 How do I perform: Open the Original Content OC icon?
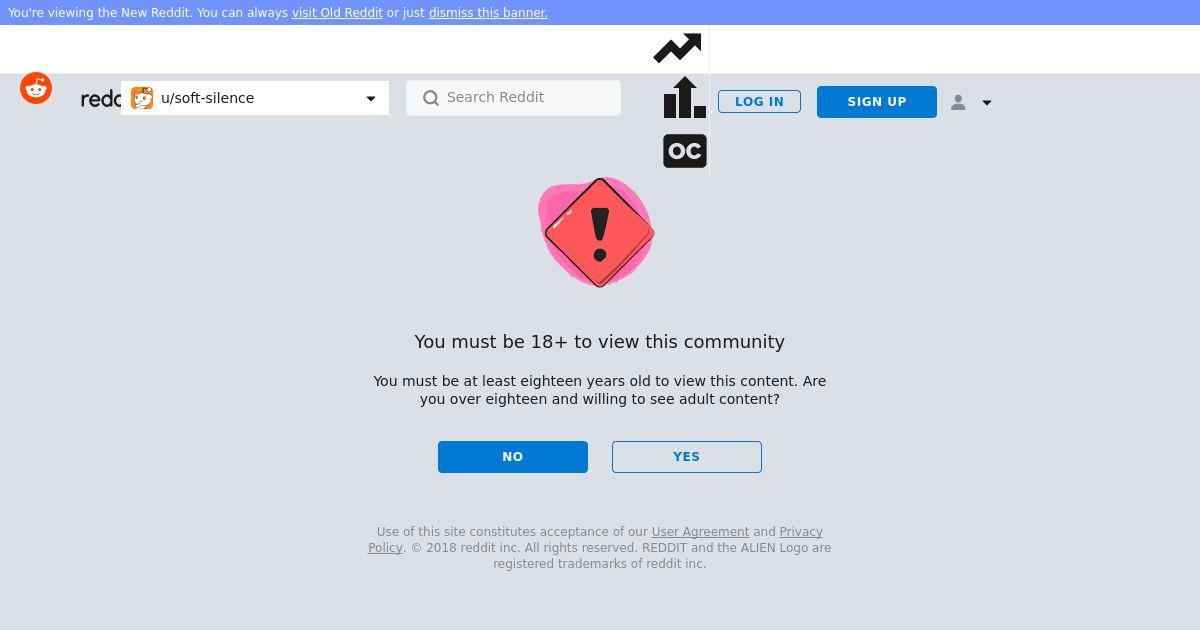(x=685, y=151)
